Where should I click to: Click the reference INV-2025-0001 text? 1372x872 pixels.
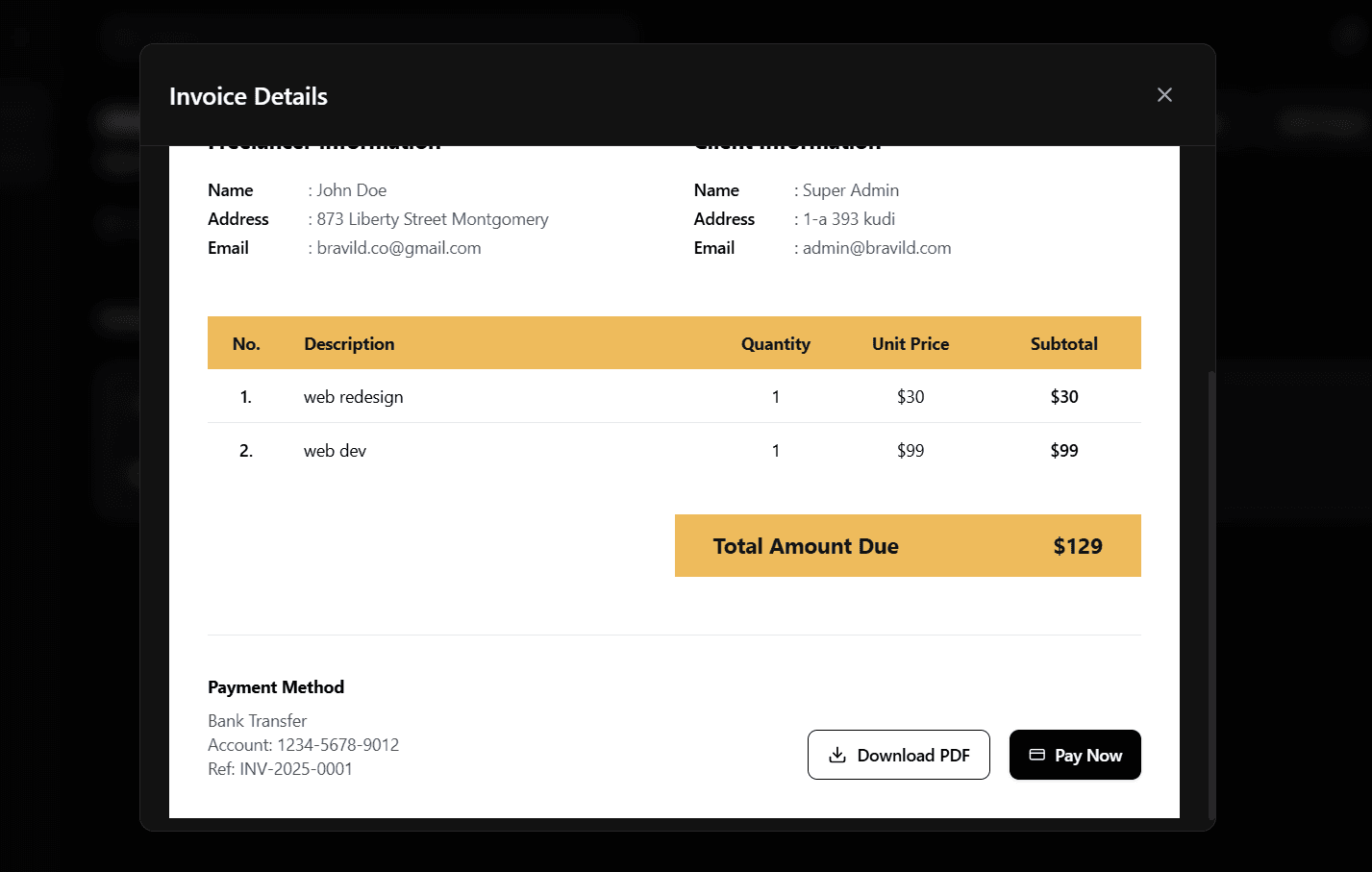click(296, 769)
